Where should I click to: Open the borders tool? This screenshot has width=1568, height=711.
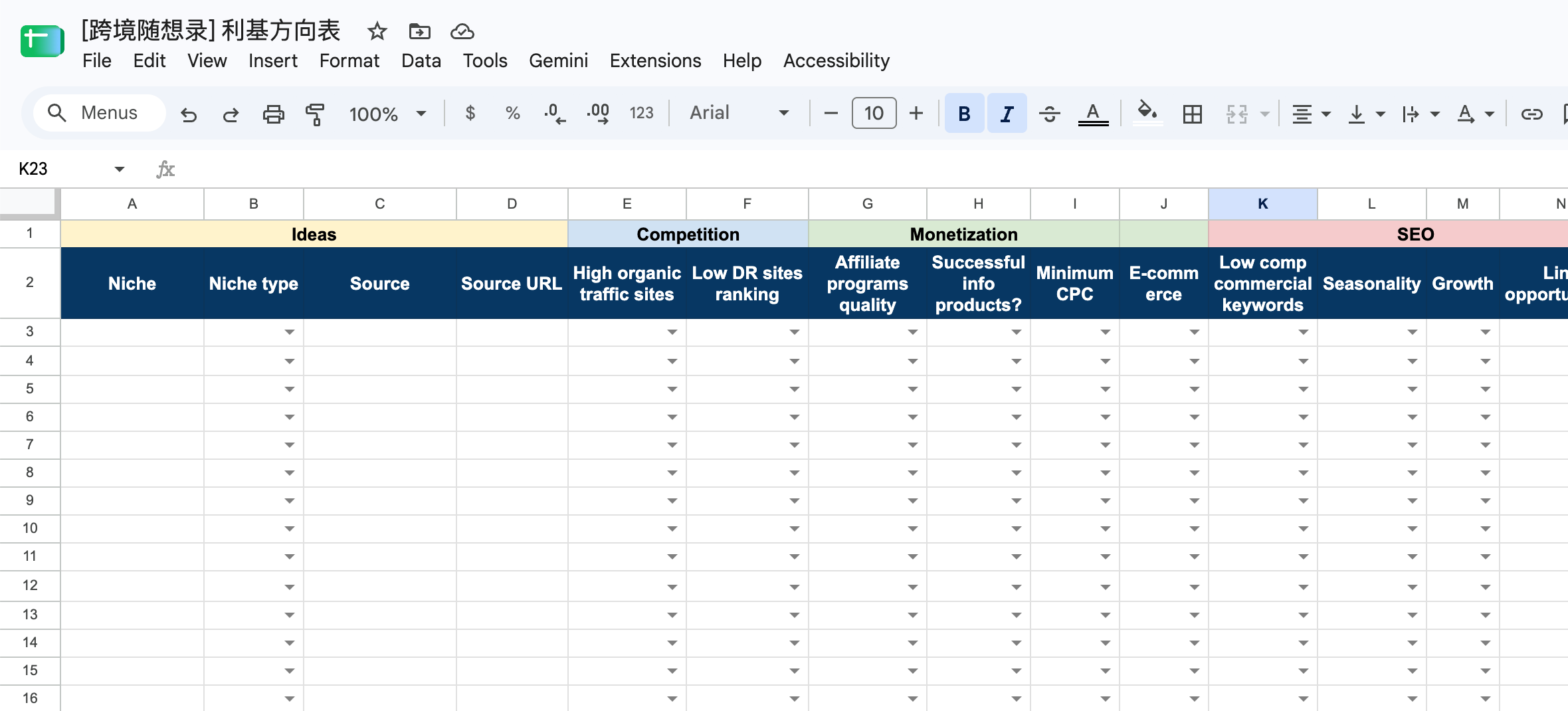click(1193, 114)
